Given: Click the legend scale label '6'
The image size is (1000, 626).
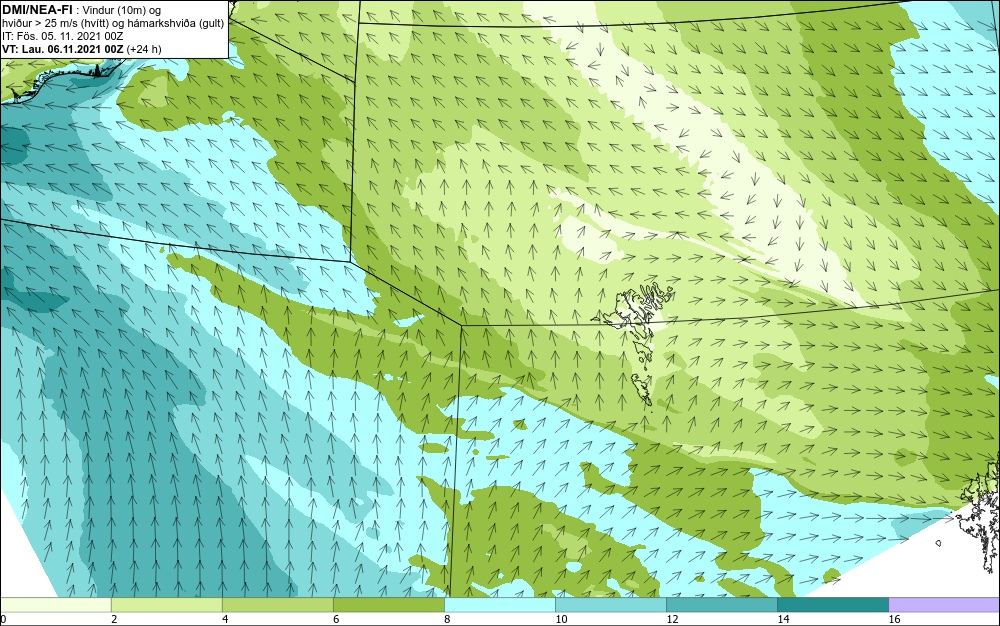Looking at the screenshot, I should [x=336, y=619].
